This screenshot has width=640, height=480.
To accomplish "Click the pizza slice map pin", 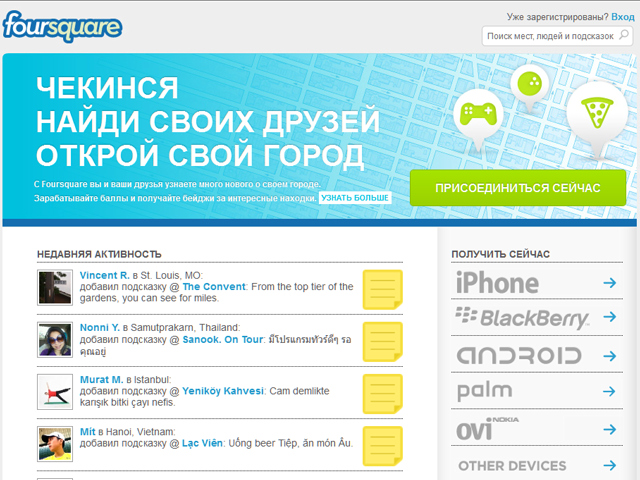I will click(x=595, y=114).
